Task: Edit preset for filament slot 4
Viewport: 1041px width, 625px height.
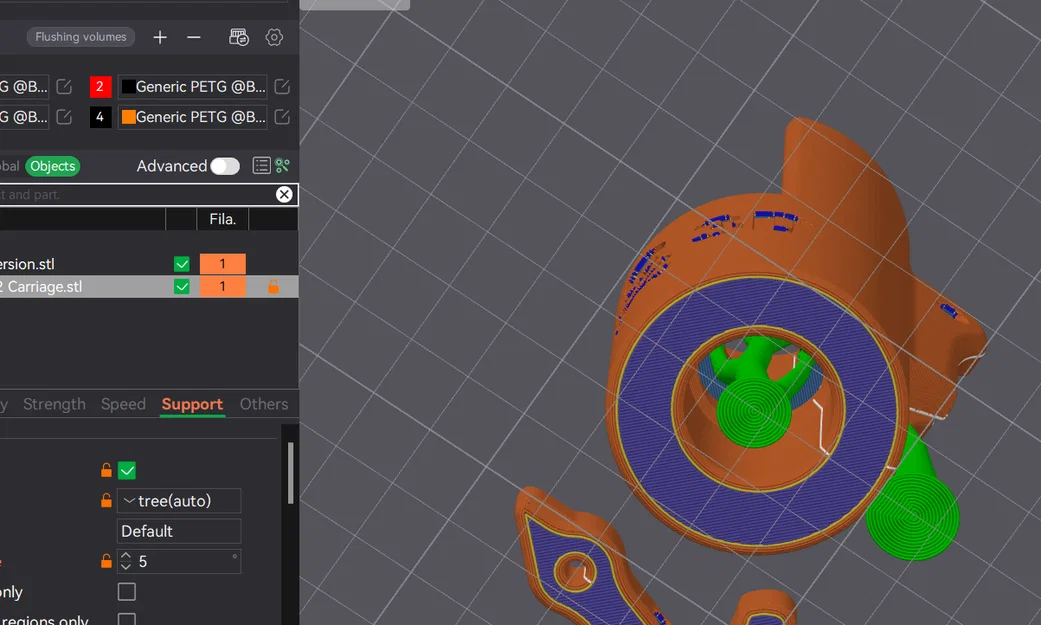Action: tap(282, 117)
